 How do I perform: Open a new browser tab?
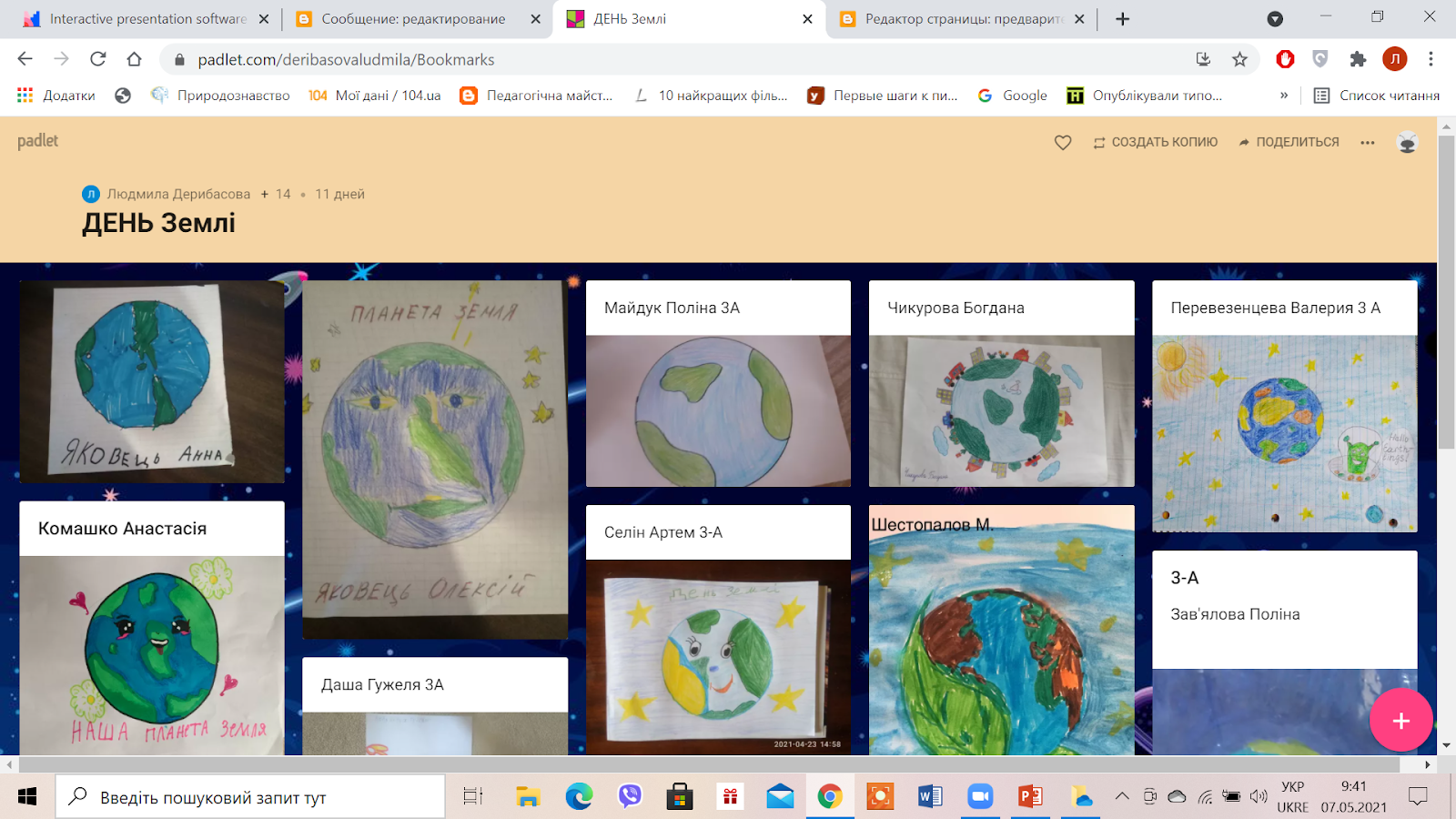click(1123, 19)
